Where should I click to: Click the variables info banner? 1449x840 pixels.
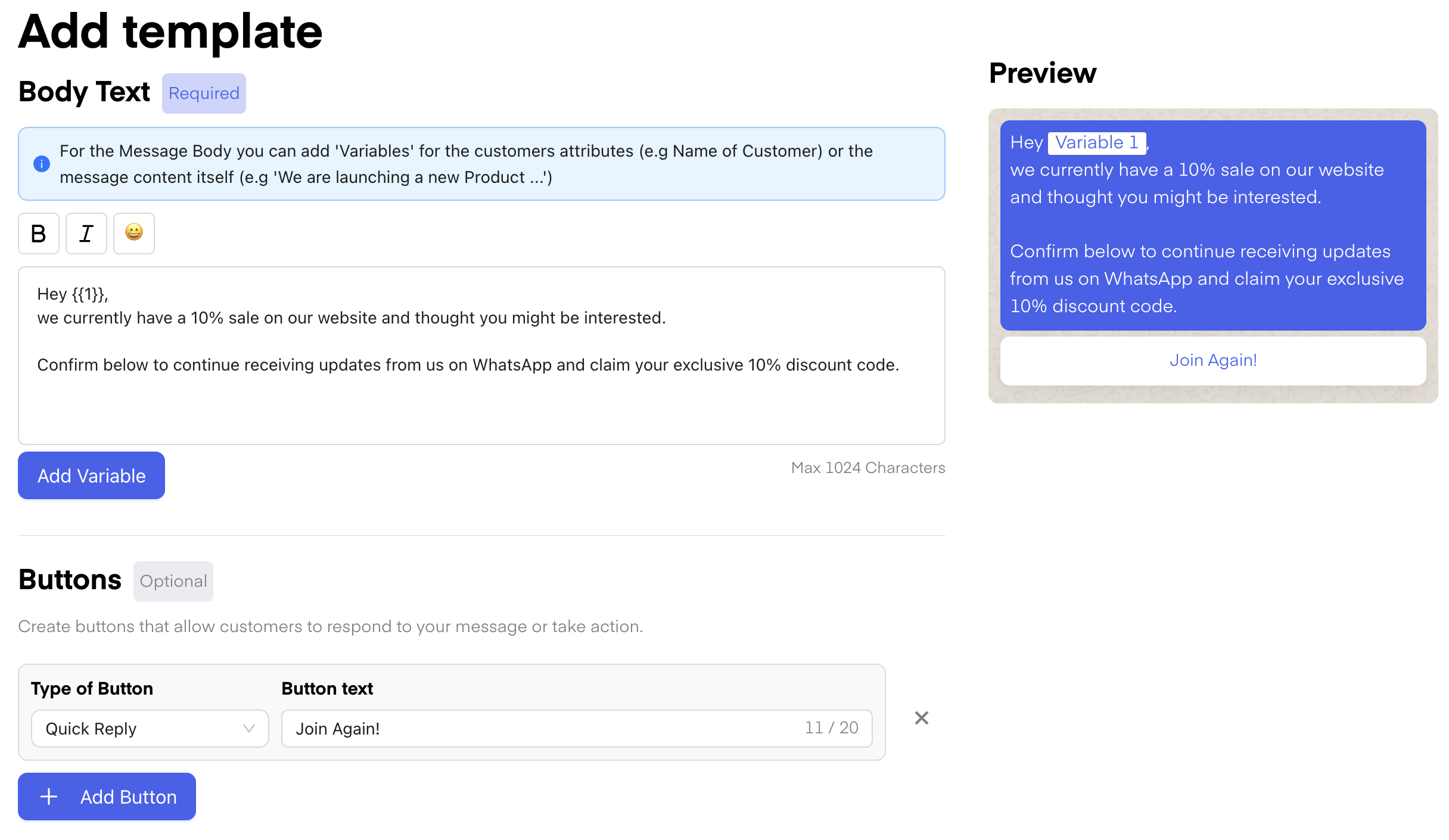click(x=481, y=164)
